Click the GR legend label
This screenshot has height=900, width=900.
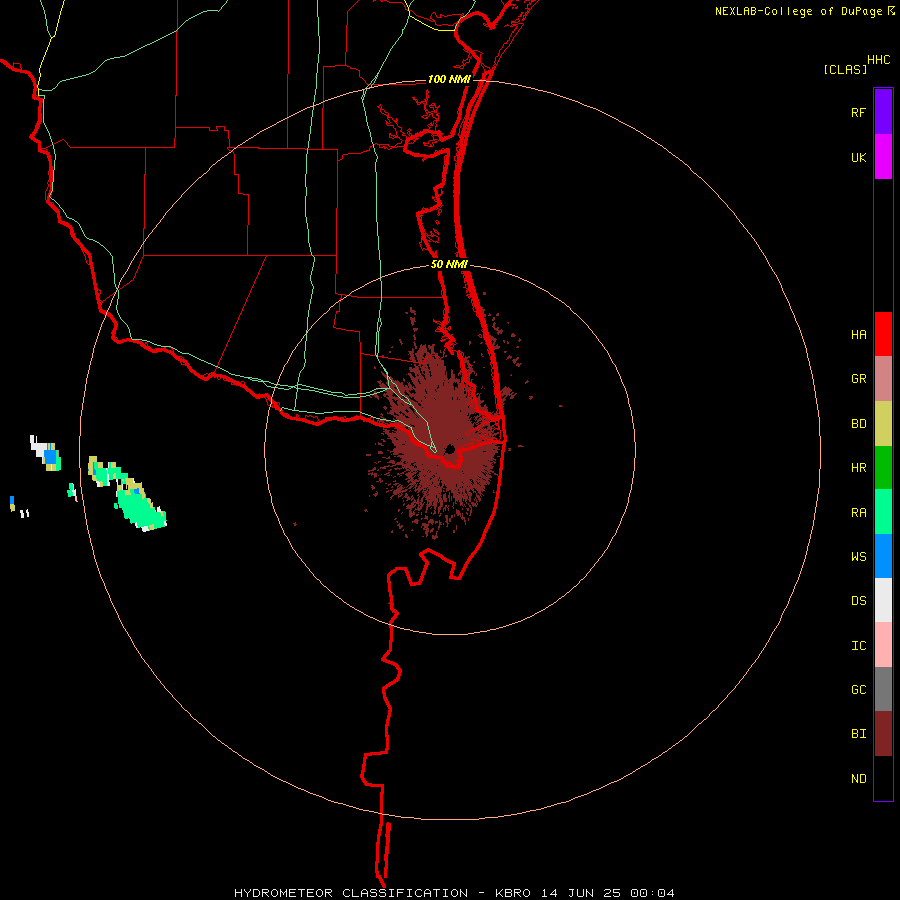point(858,379)
